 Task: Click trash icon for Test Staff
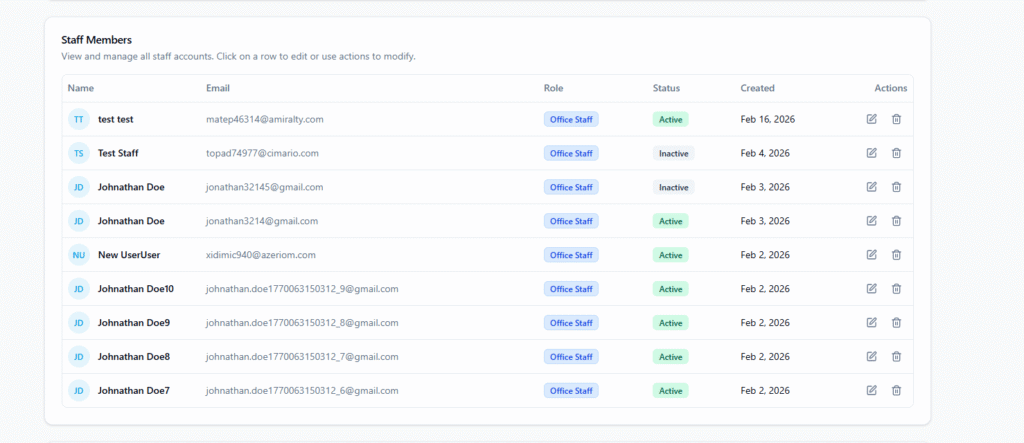[x=896, y=153]
